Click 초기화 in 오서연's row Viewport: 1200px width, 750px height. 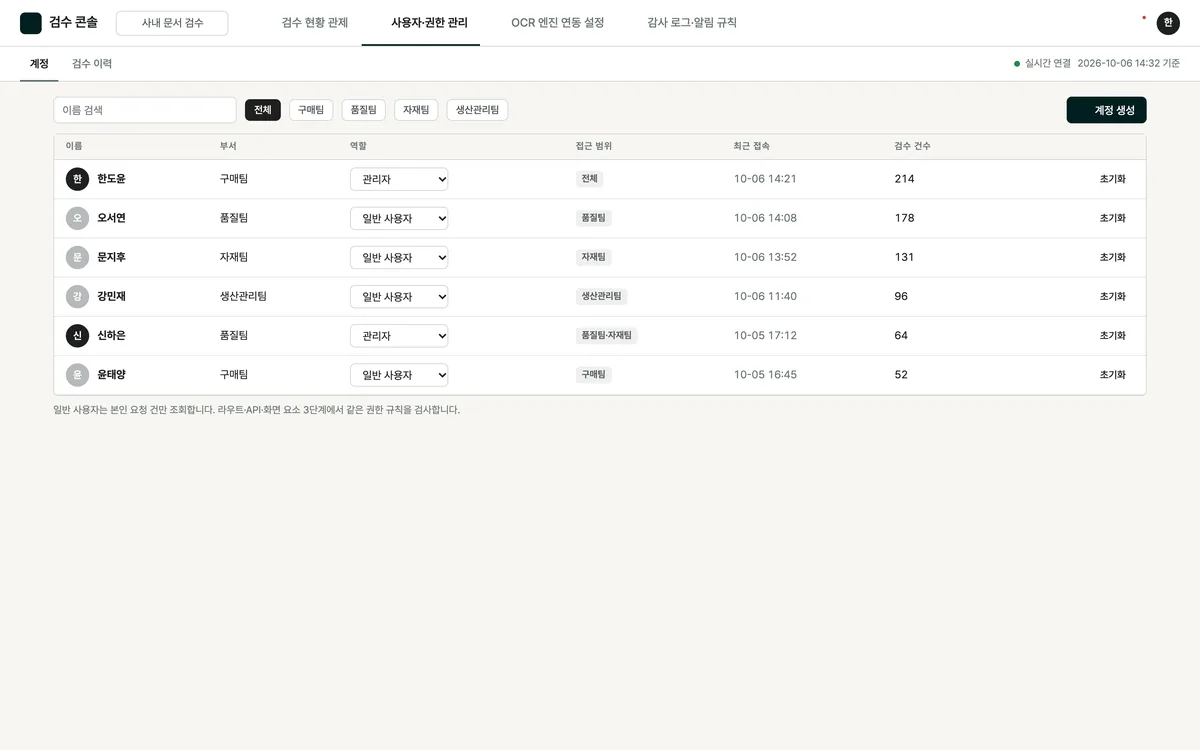[x=1113, y=218]
